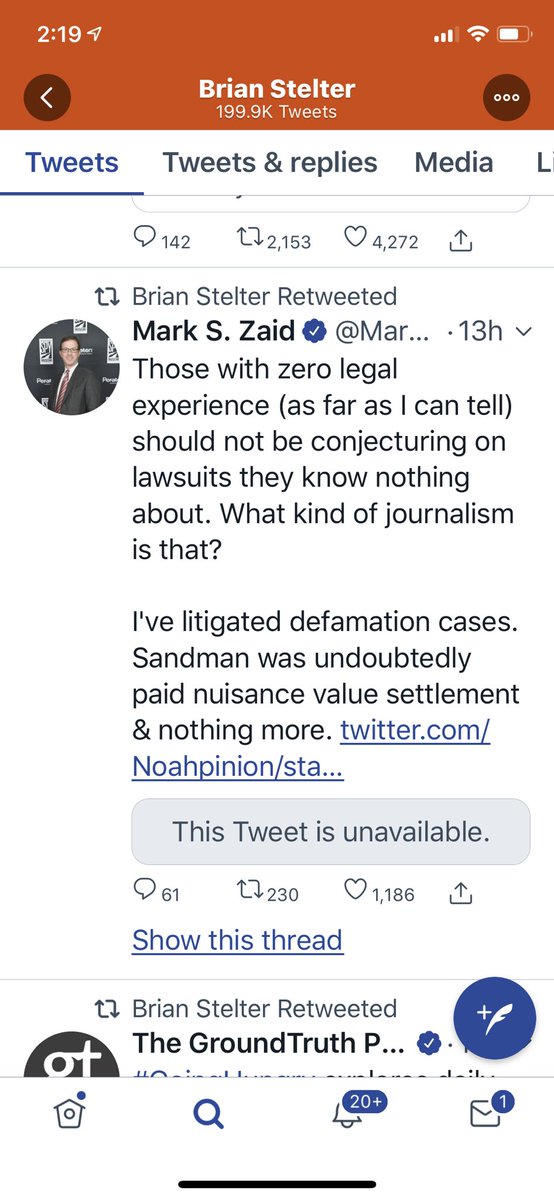Share Mark S. Zaid's tweet
Image resolution: width=554 pixels, height=1200 pixels.
tap(461, 892)
